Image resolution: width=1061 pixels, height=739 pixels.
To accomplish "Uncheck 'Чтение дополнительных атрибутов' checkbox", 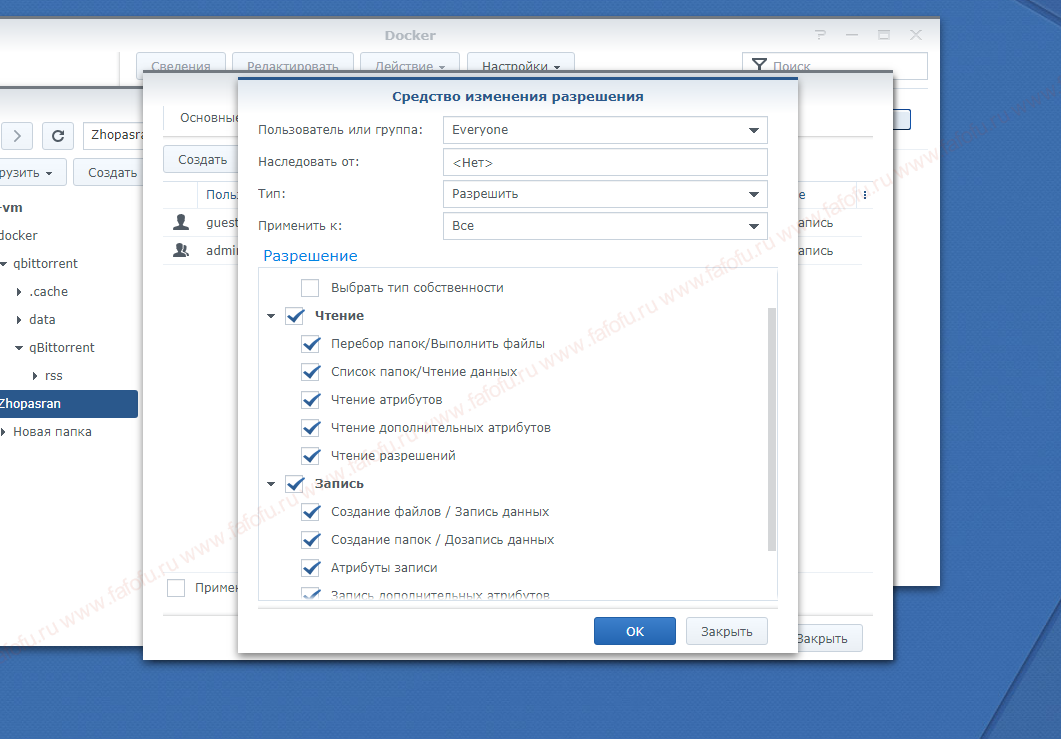I will tap(311, 428).
